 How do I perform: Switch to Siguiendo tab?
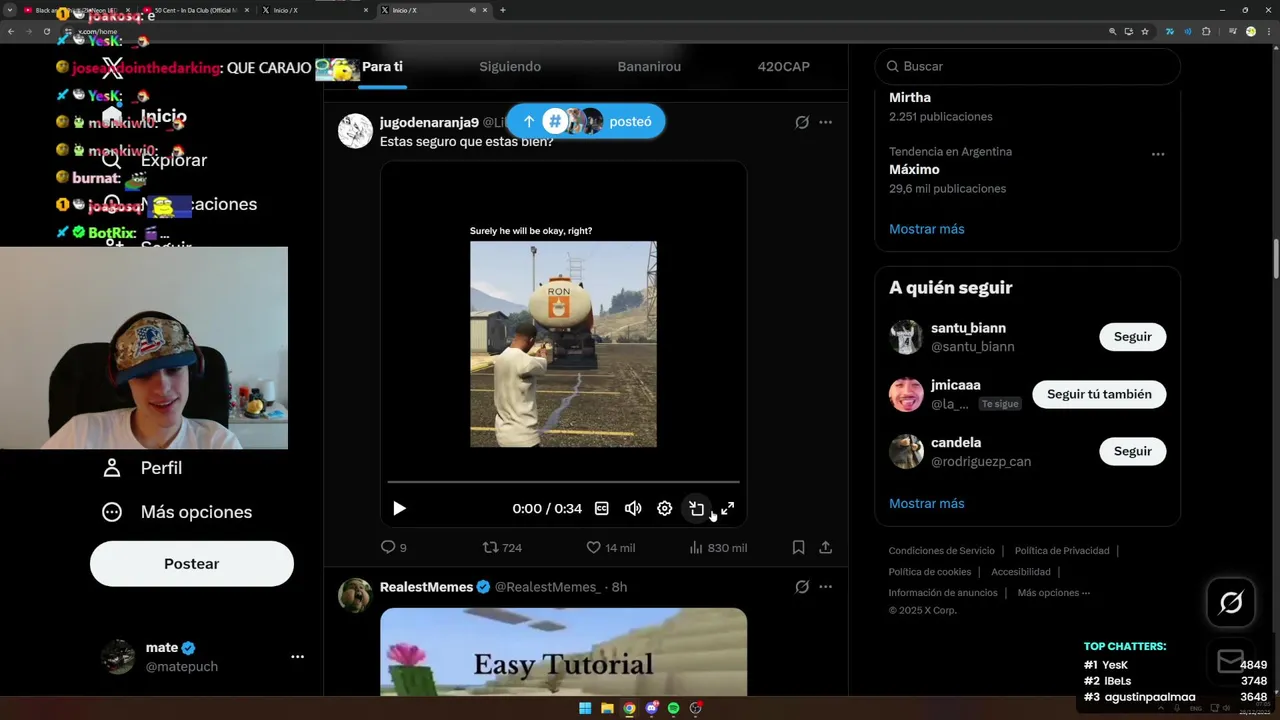510,67
